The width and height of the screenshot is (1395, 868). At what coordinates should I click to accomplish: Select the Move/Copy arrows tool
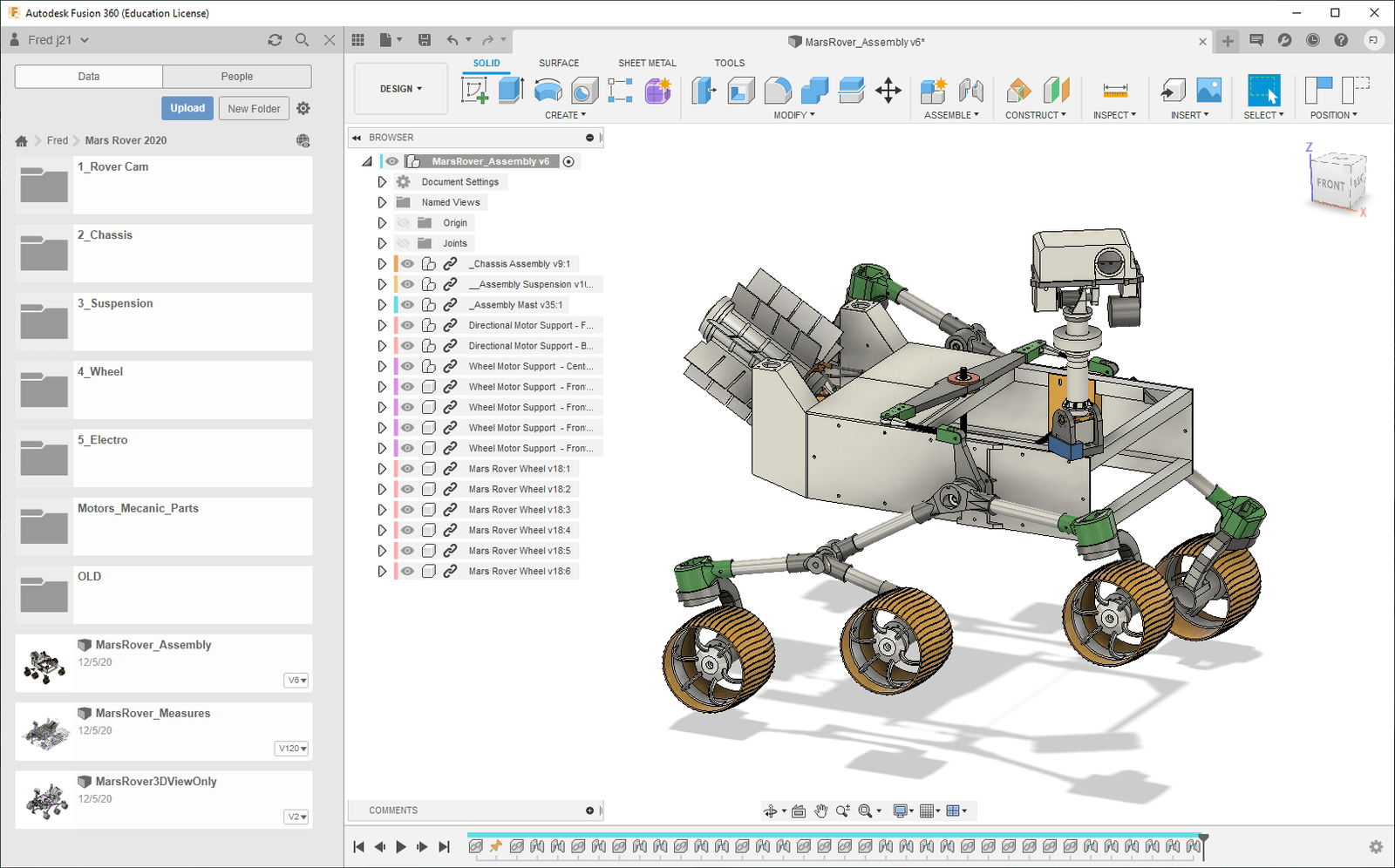pyautogui.click(x=888, y=90)
